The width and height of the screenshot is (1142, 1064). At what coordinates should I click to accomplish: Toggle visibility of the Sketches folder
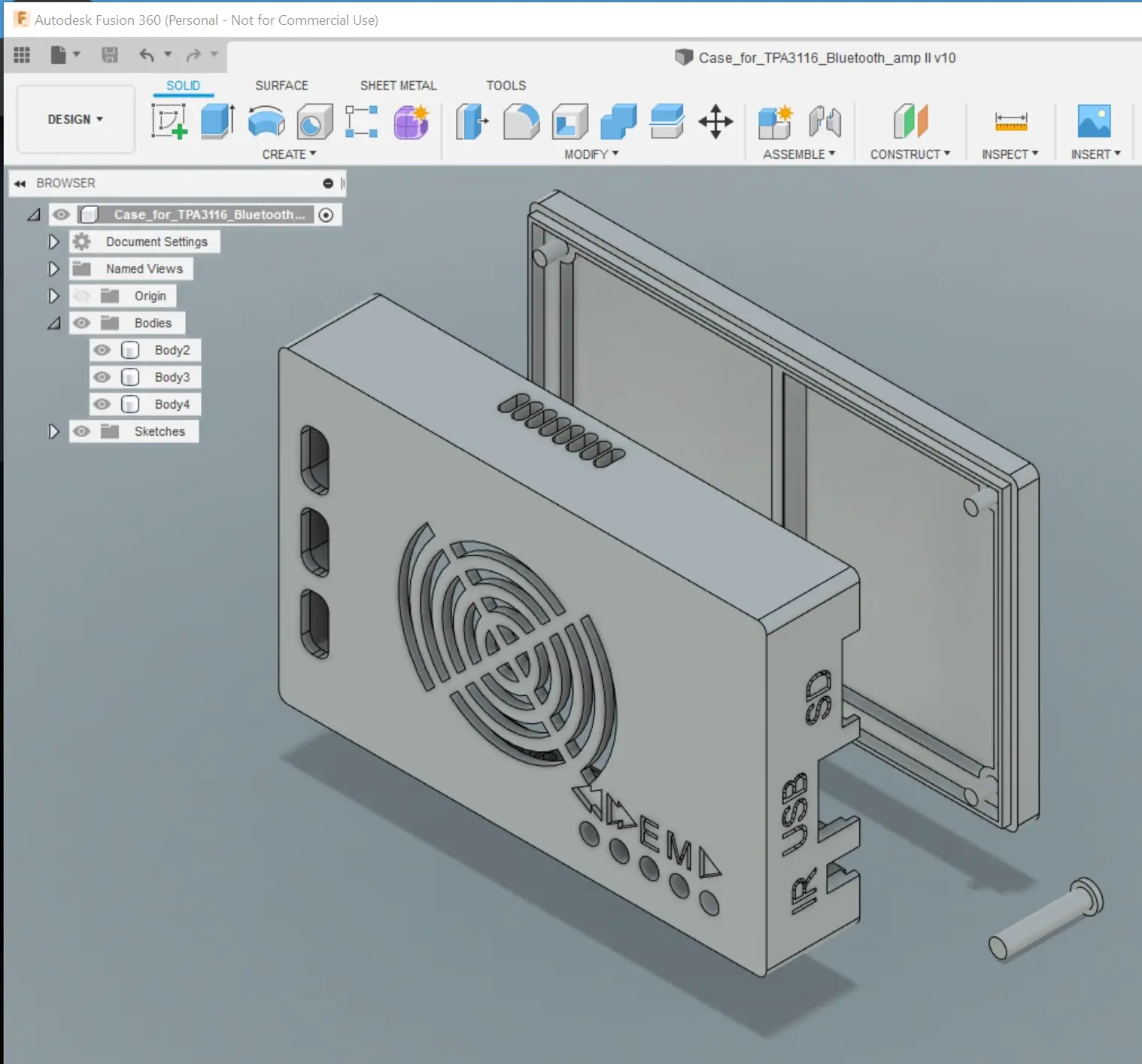coord(81,431)
